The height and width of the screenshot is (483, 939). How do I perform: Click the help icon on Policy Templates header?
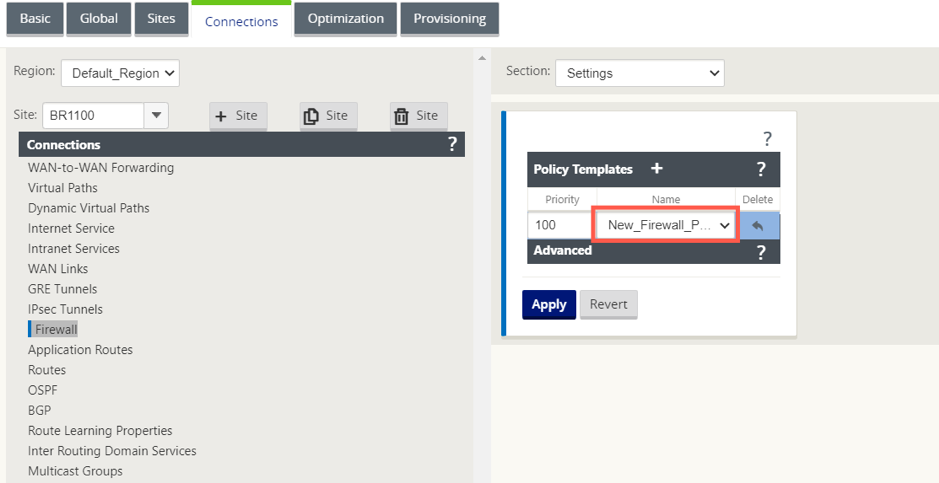click(761, 169)
